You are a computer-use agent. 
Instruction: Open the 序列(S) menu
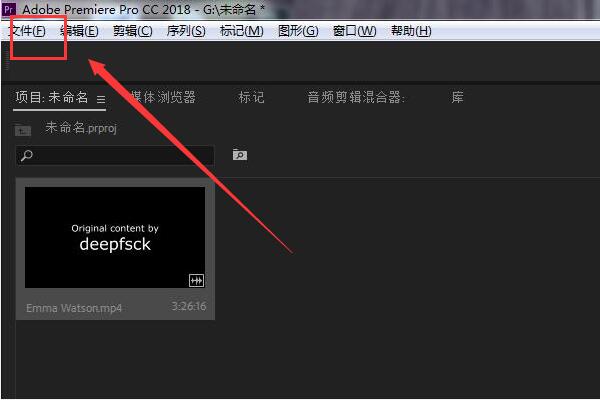(x=186, y=31)
